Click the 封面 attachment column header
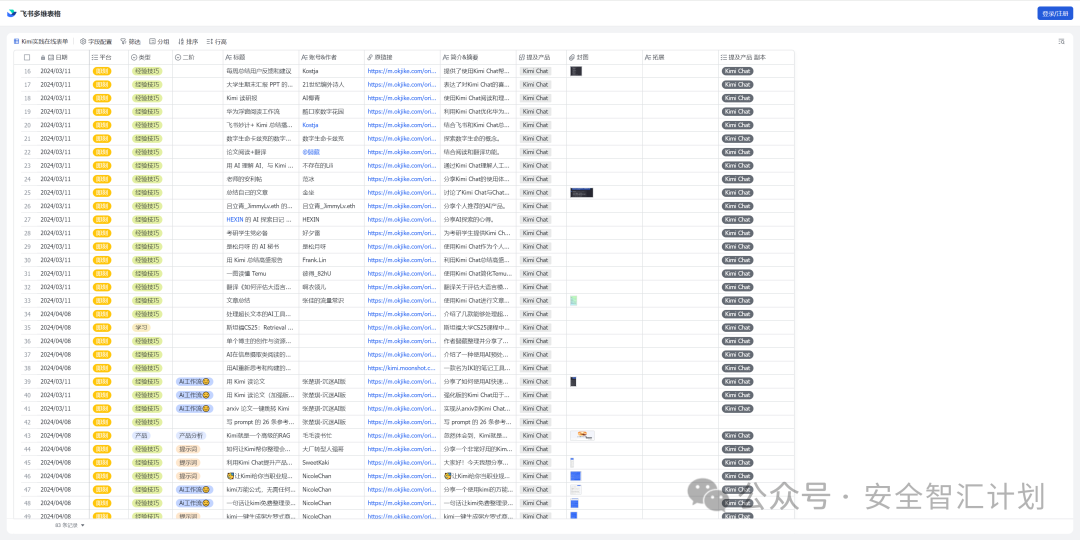This screenshot has height=540, width=1080. (x=604, y=57)
